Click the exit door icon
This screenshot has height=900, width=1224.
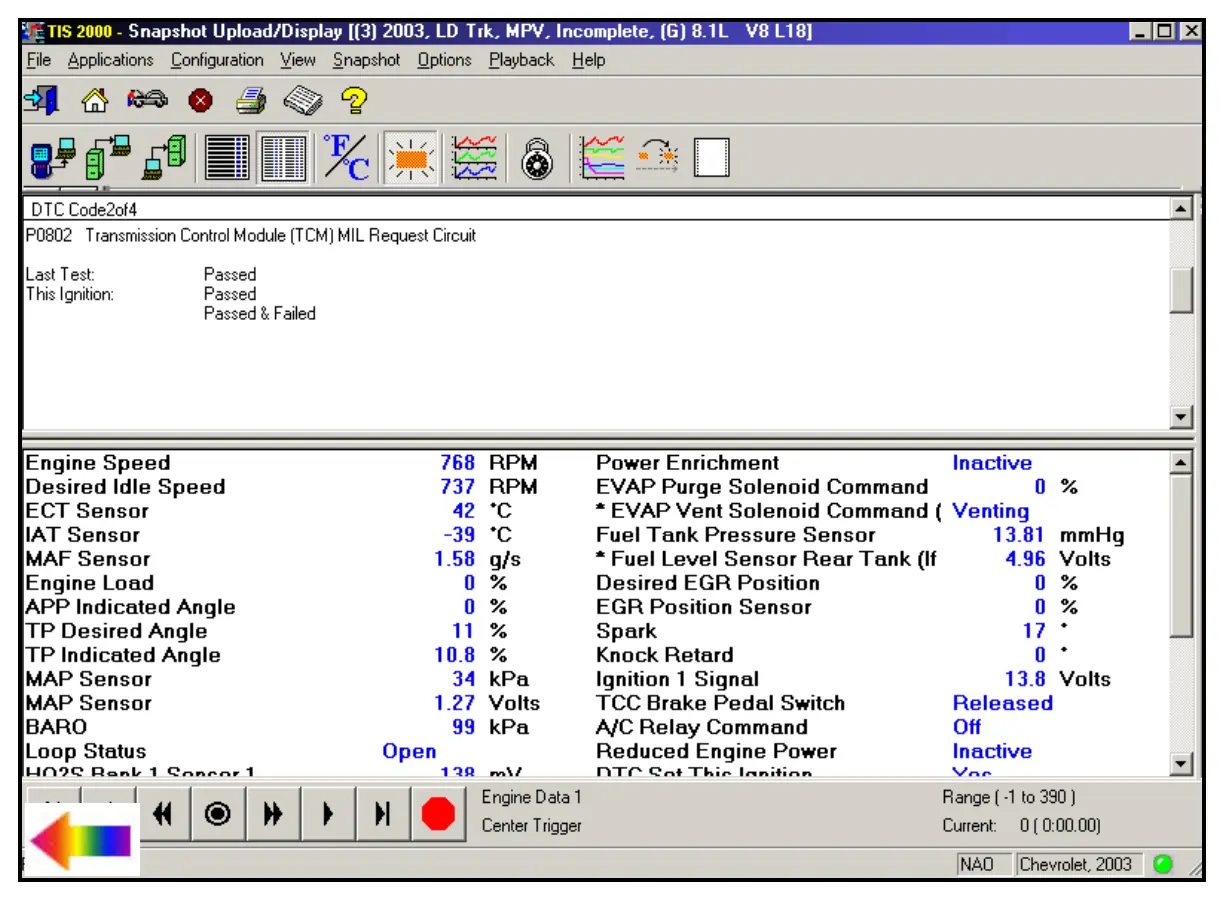point(41,100)
